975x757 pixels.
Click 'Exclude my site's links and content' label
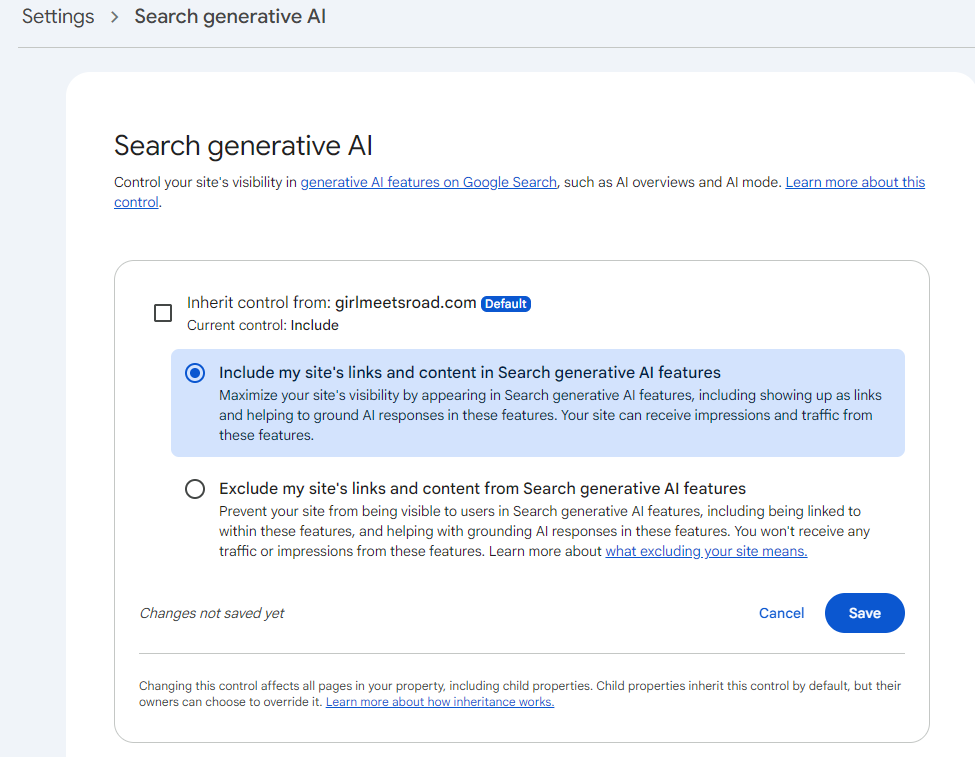(482, 489)
